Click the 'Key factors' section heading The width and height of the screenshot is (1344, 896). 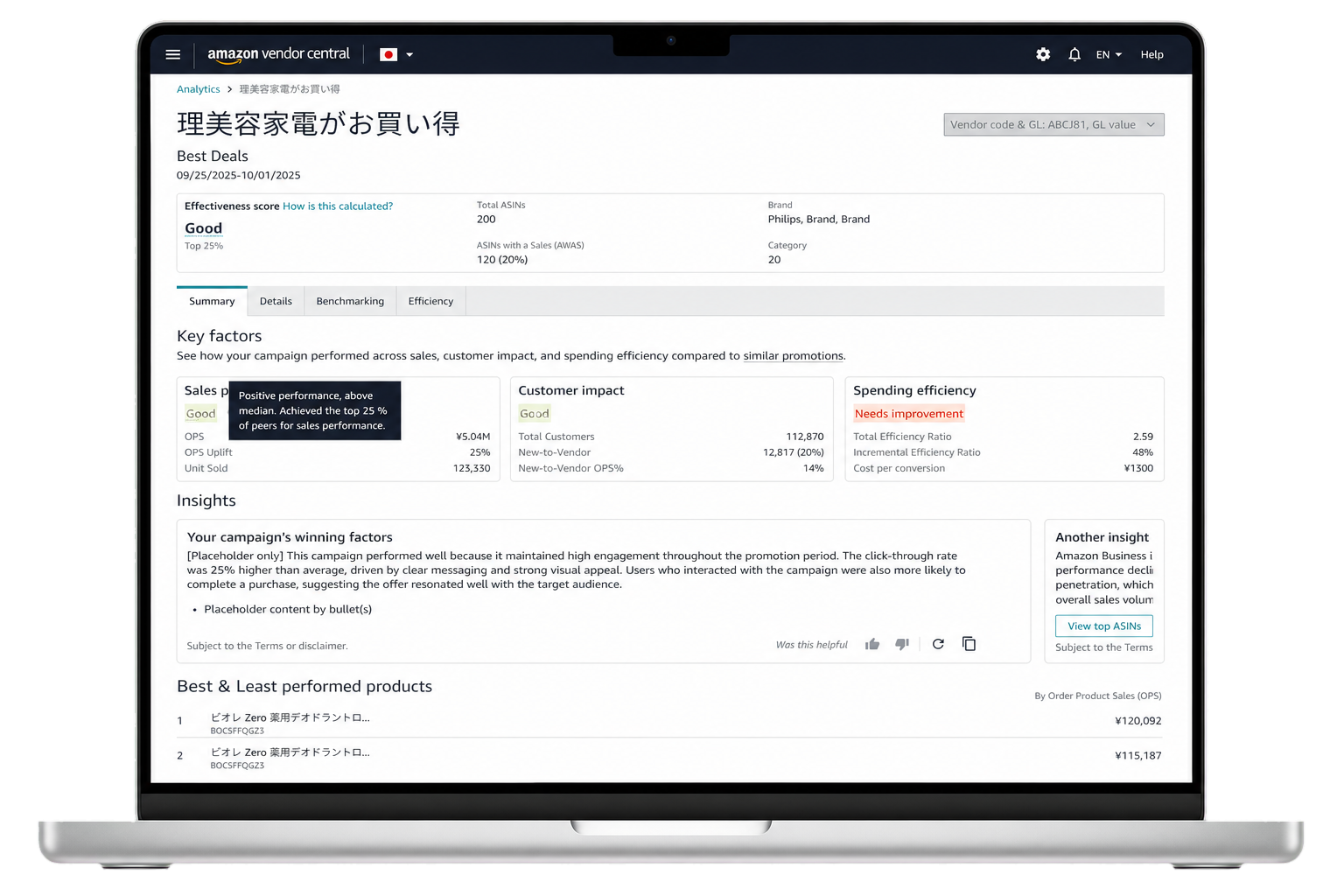tap(220, 336)
